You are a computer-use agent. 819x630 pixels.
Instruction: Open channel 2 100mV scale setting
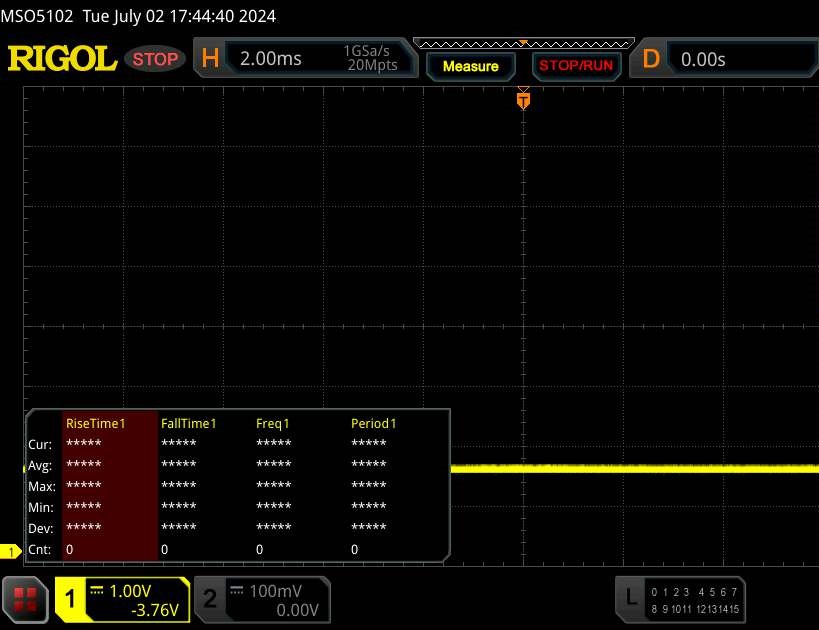click(275, 591)
